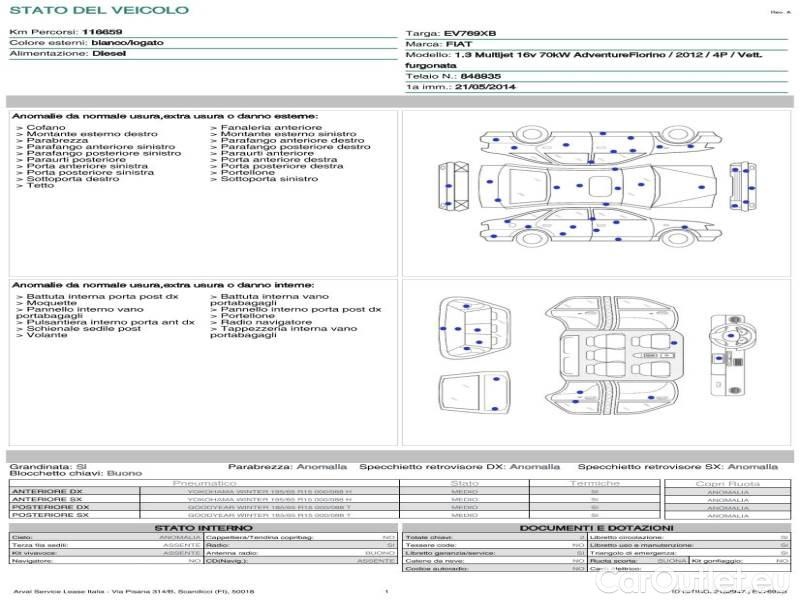Viewport: 800px width, 600px height.
Task: Click the top-down exterior car diagram
Action: pyautogui.click(x=596, y=184)
